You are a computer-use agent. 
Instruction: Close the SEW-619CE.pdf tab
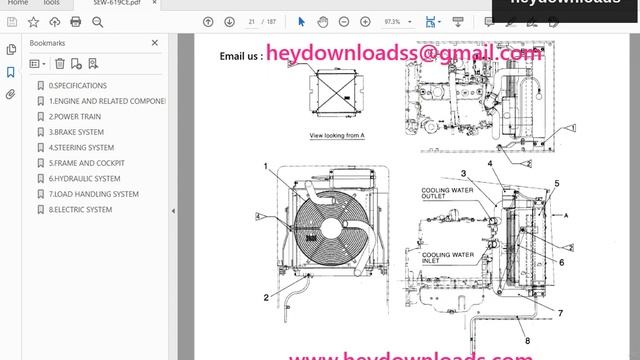tap(154, 2)
